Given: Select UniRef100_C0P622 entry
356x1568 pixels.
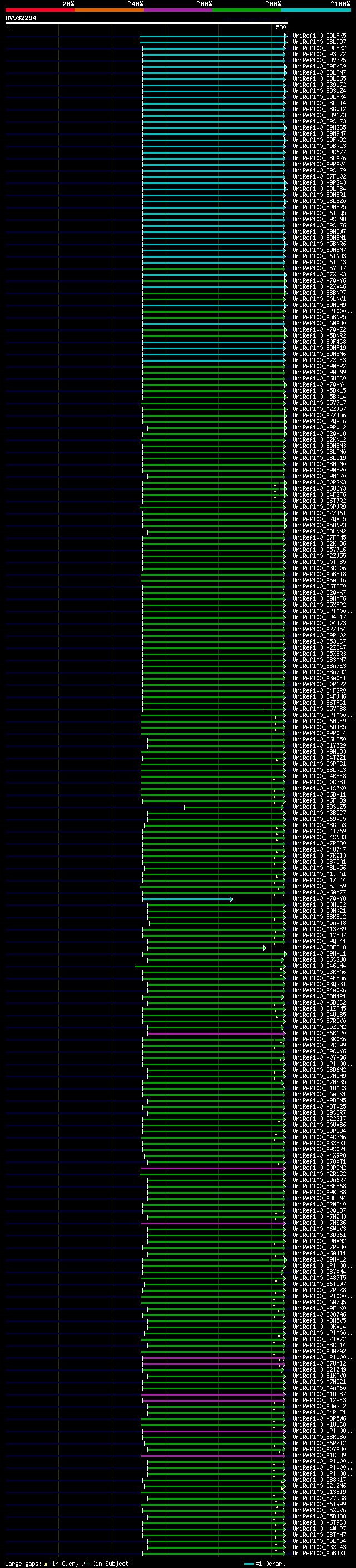Looking at the screenshot, I should 319,685.
